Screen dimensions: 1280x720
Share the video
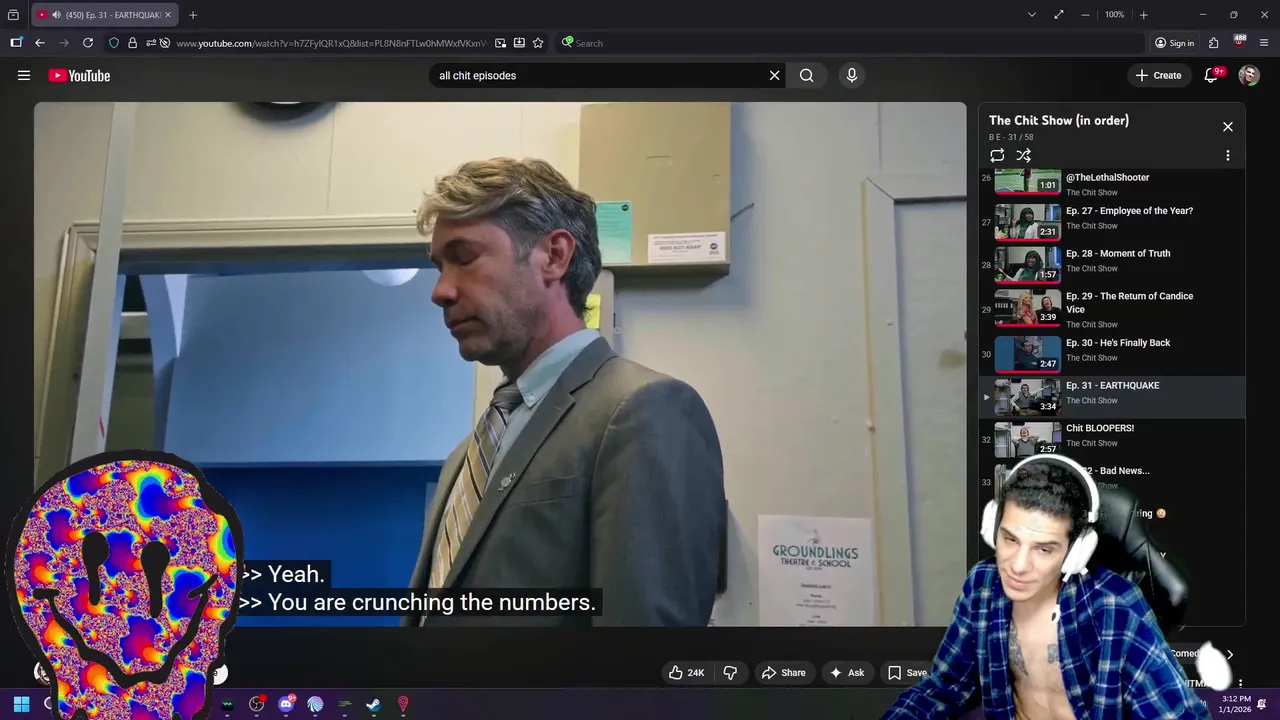pyautogui.click(x=783, y=673)
